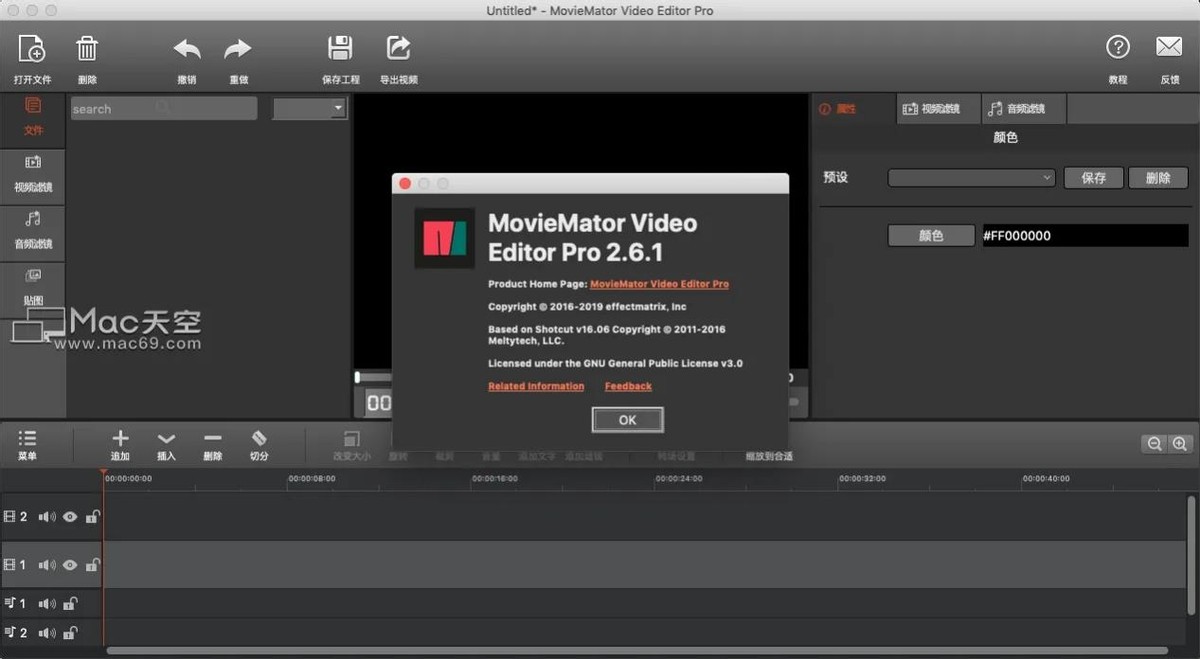
Task: Lock audio track 1 with padlock
Action: click(x=70, y=603)
